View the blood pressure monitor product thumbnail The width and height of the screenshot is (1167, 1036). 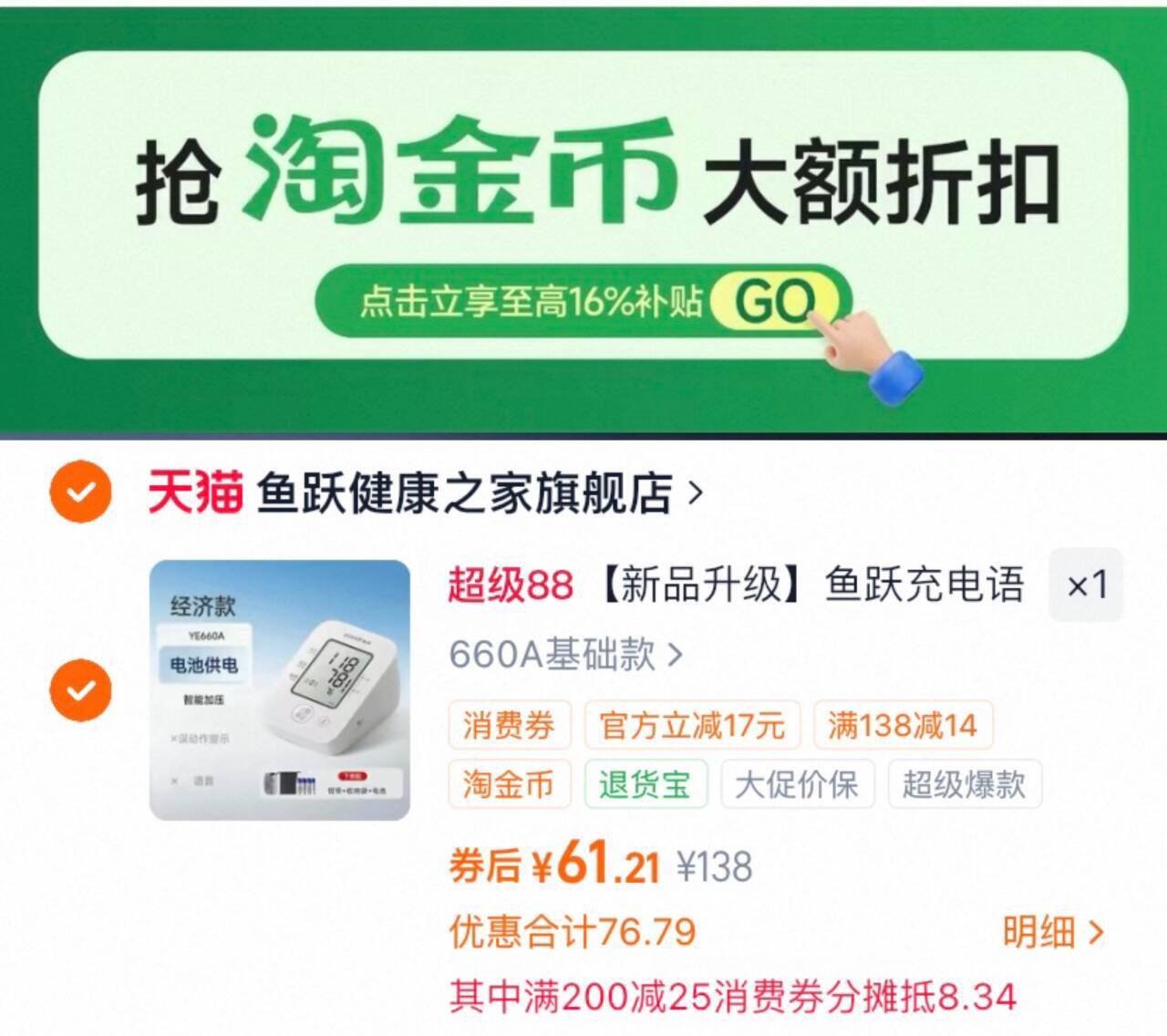click(x=280, y=689)
